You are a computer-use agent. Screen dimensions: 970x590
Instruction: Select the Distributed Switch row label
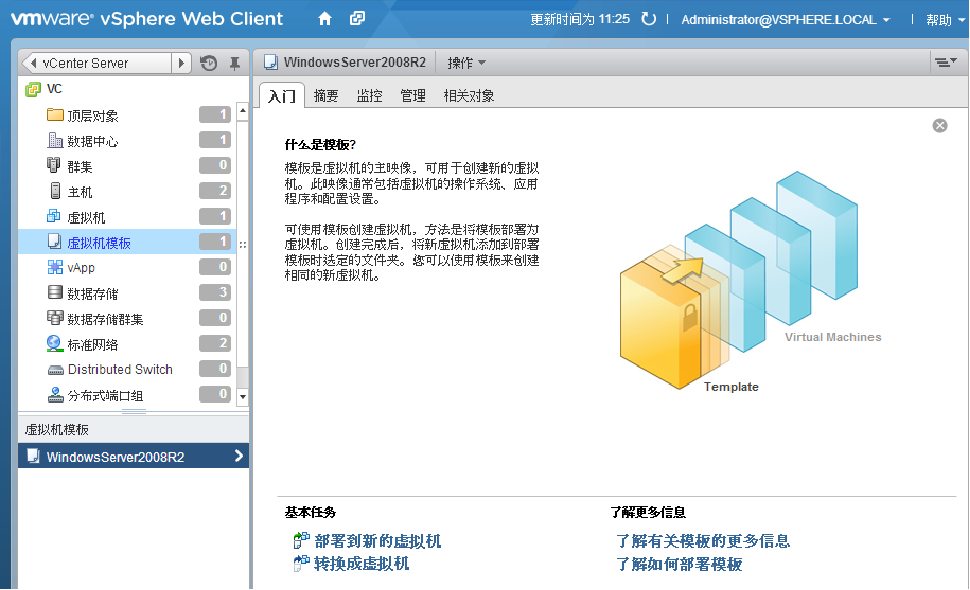120,369
